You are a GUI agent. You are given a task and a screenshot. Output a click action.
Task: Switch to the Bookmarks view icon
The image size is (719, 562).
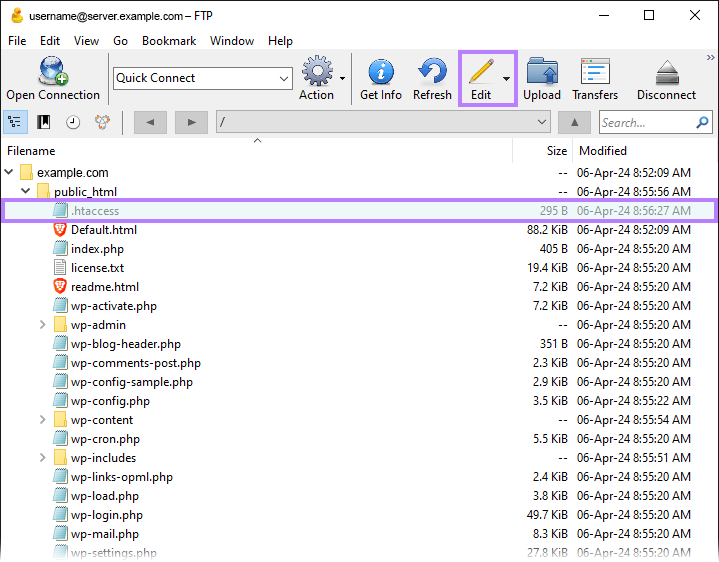click(44, 122)
